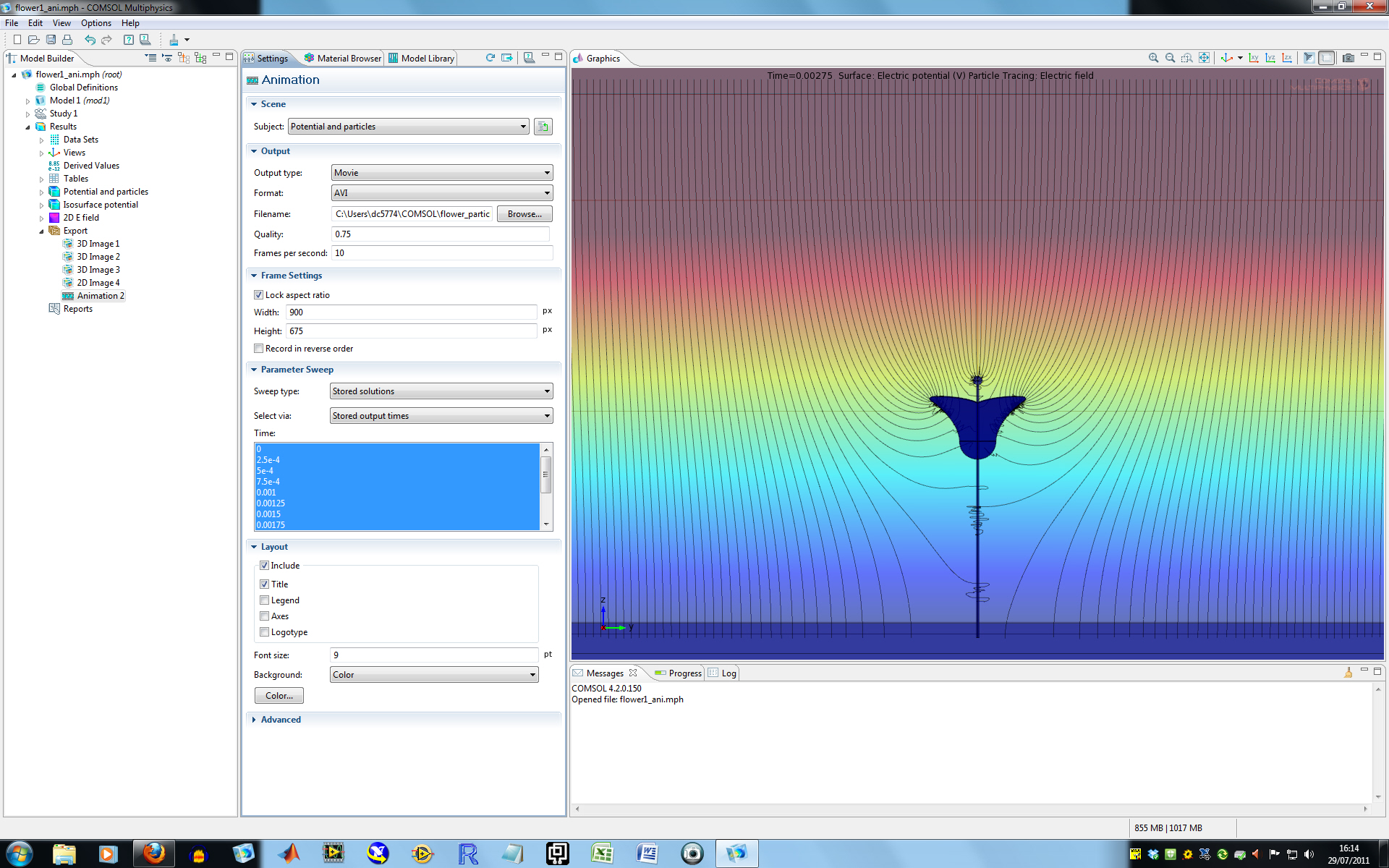
Task: Click the Refresh icon in Settings
Action: (490, 58)
